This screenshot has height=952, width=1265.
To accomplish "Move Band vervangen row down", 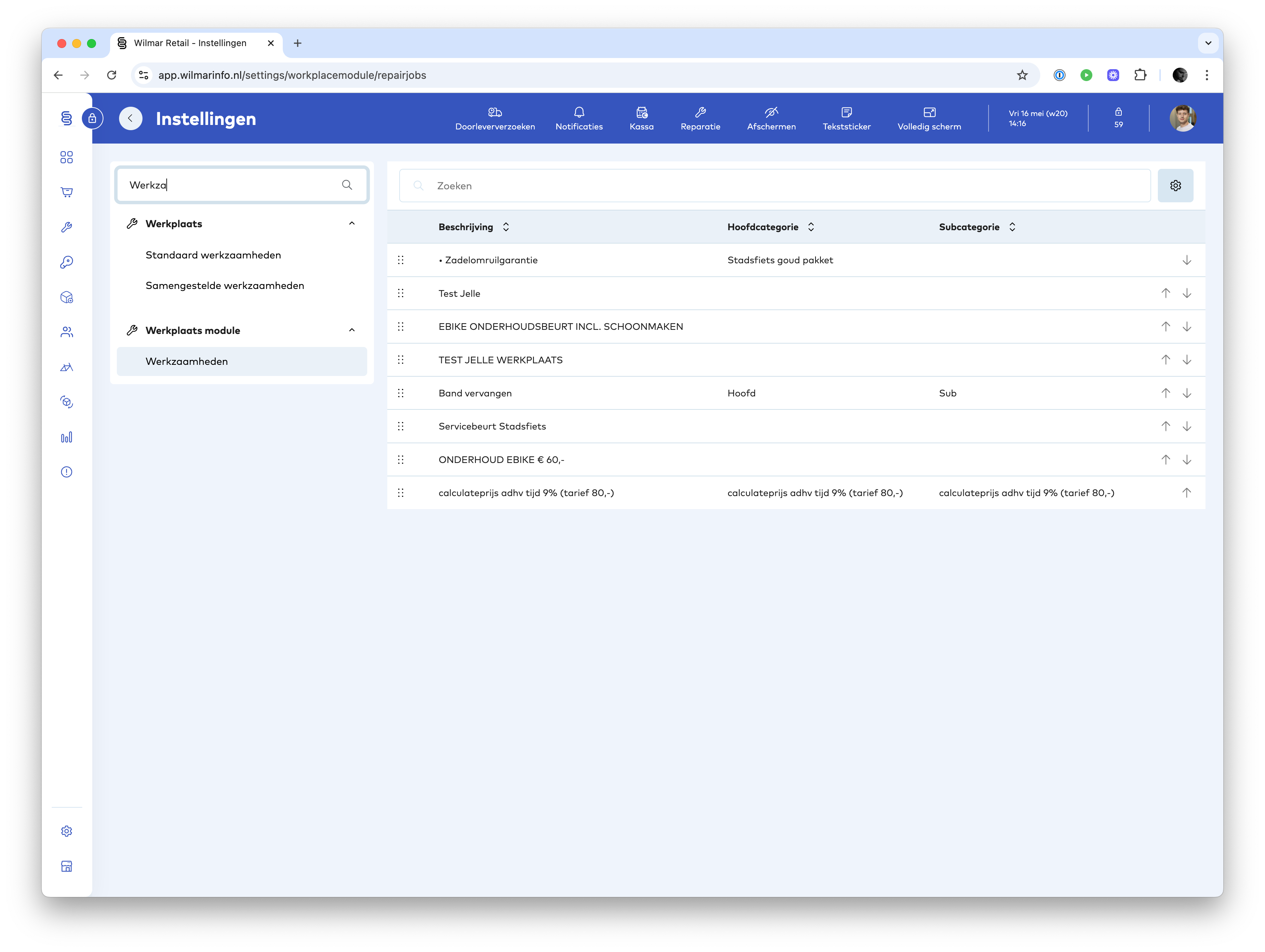I will point(1186,393).
